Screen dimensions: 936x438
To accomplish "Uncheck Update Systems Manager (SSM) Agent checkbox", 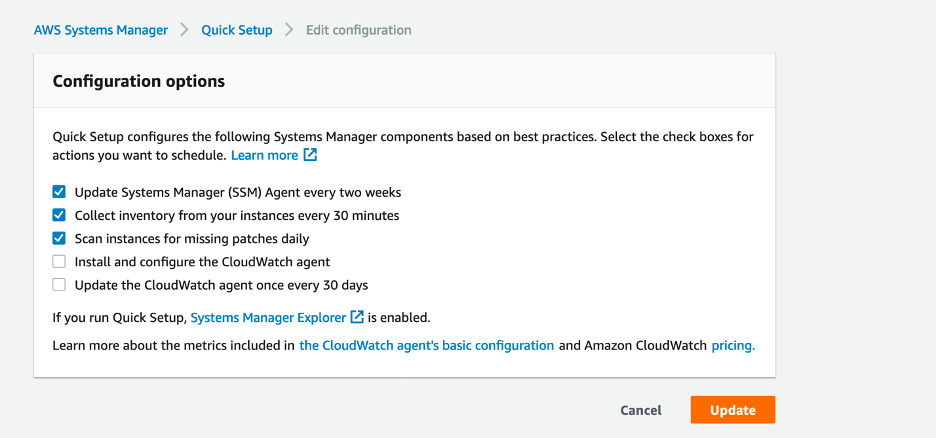I will 59,192.
